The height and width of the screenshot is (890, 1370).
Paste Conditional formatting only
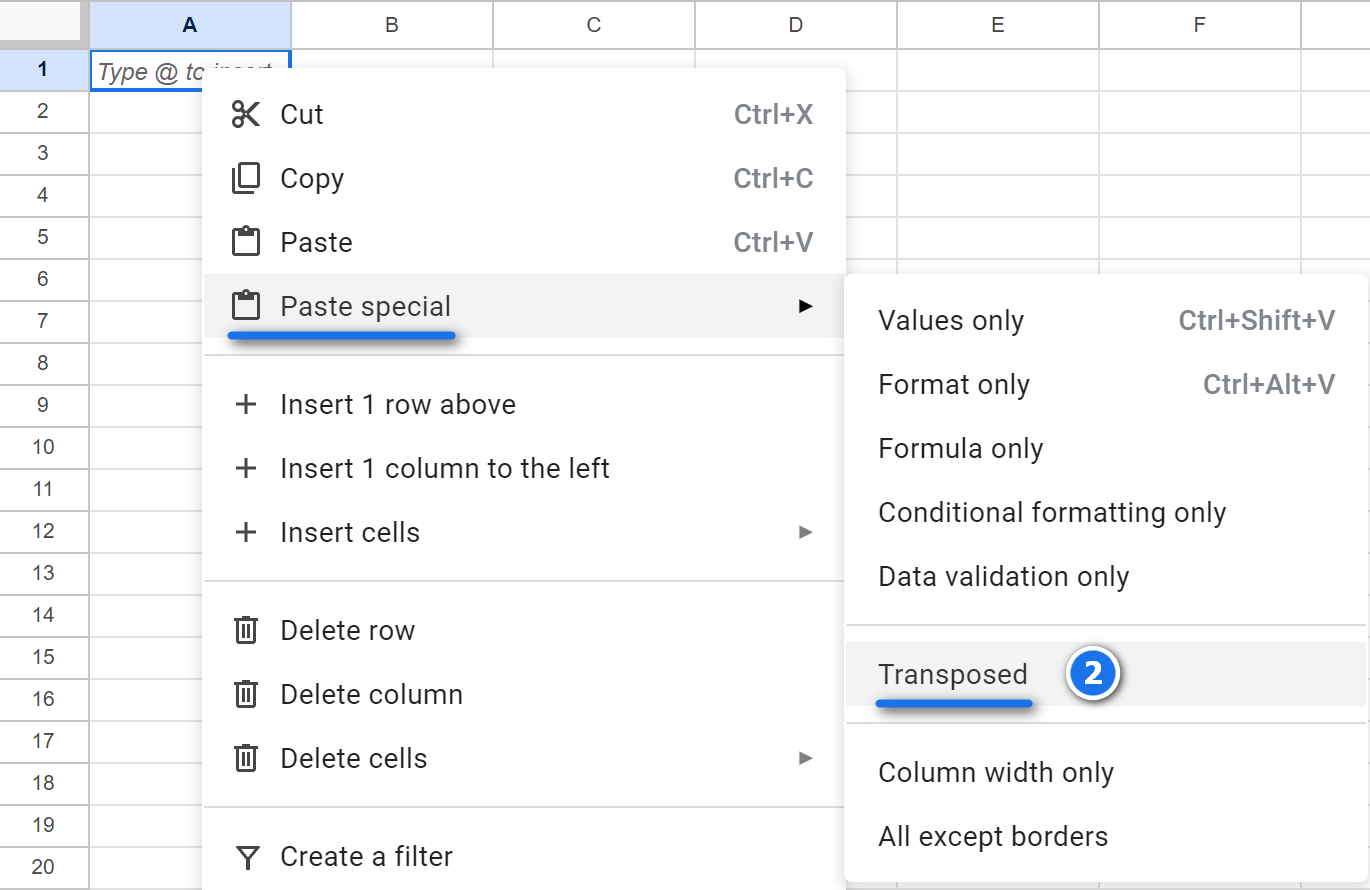pos(1106,512)
